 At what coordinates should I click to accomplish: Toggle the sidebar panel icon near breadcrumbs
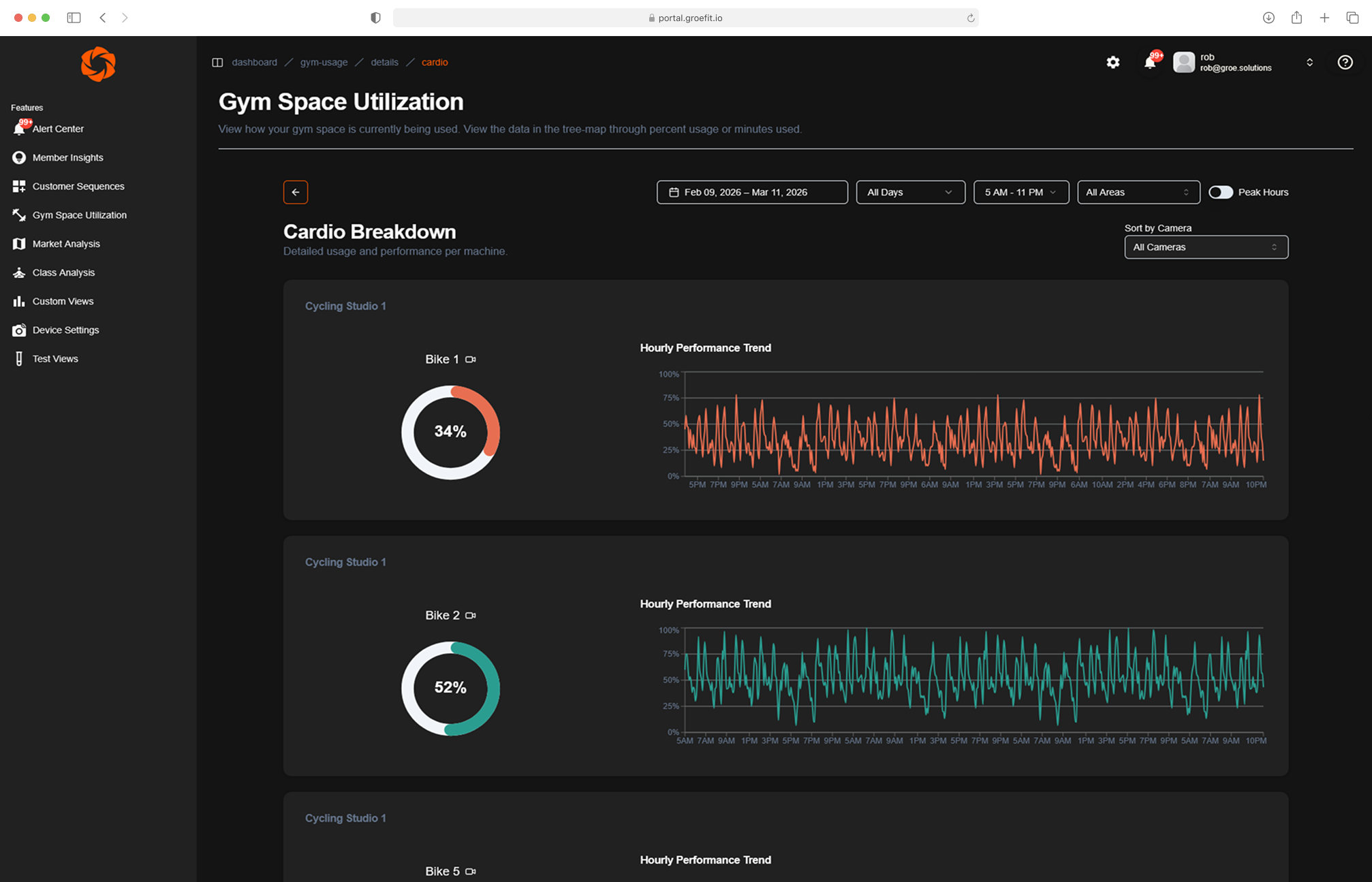point(217,62)
